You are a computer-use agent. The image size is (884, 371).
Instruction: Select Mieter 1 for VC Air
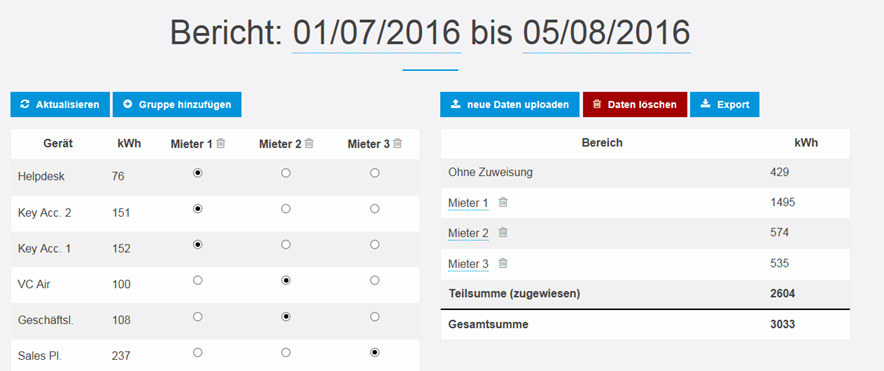(x=197, y=280)
